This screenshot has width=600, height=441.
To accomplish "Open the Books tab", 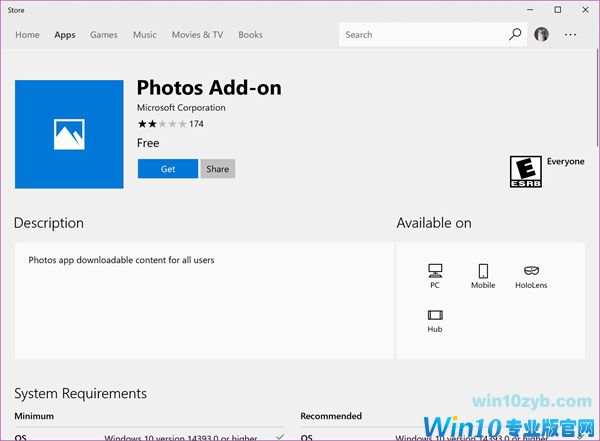I will pyautogui.click(x=250, y=35).
